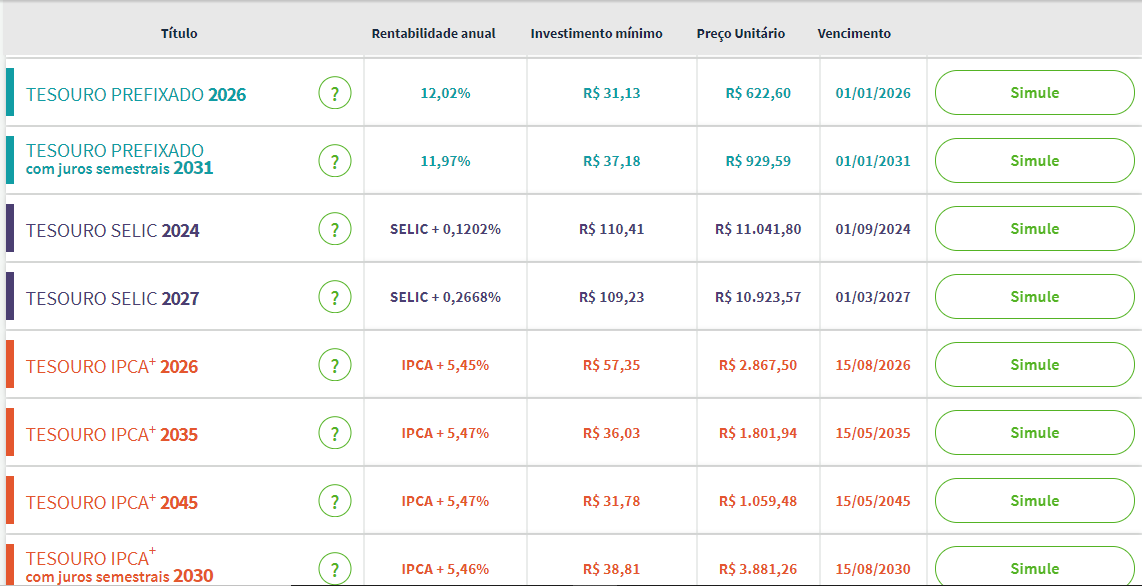The image size is (1142, 586).
Task: Click question mark beside Tesouro Selic 2024
Action: point(335,230)
